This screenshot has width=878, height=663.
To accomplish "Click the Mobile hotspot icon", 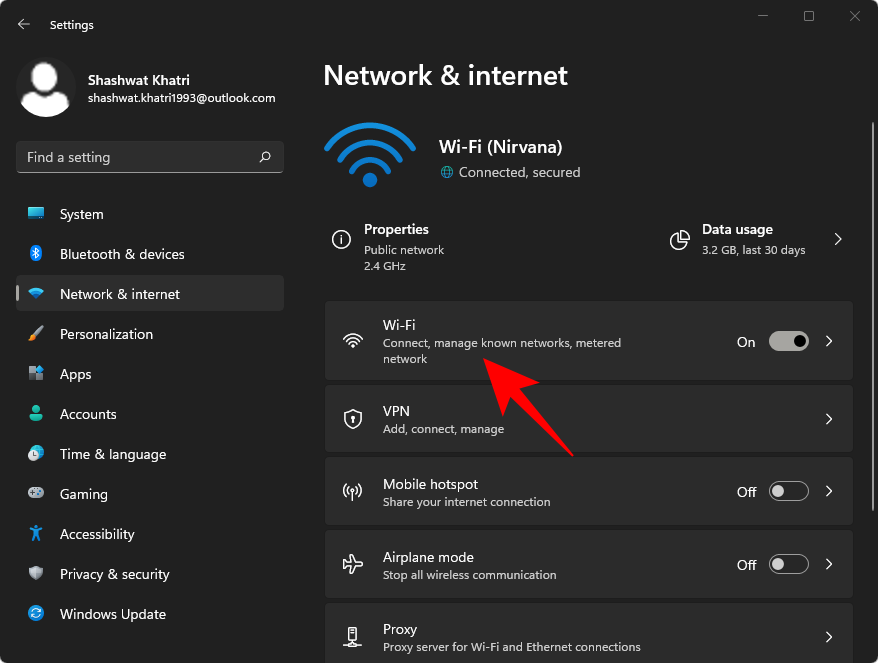I will tap(353, 491).
